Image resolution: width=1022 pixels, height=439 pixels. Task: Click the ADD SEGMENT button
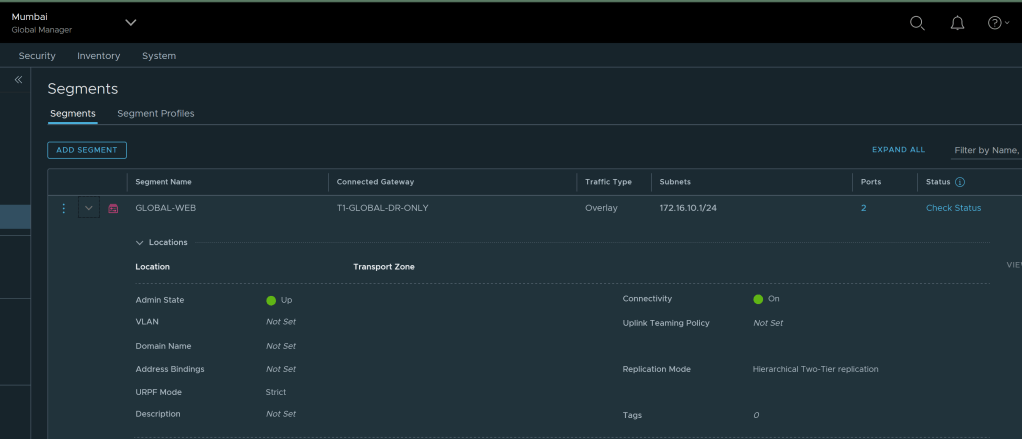[x=87, y=150]
